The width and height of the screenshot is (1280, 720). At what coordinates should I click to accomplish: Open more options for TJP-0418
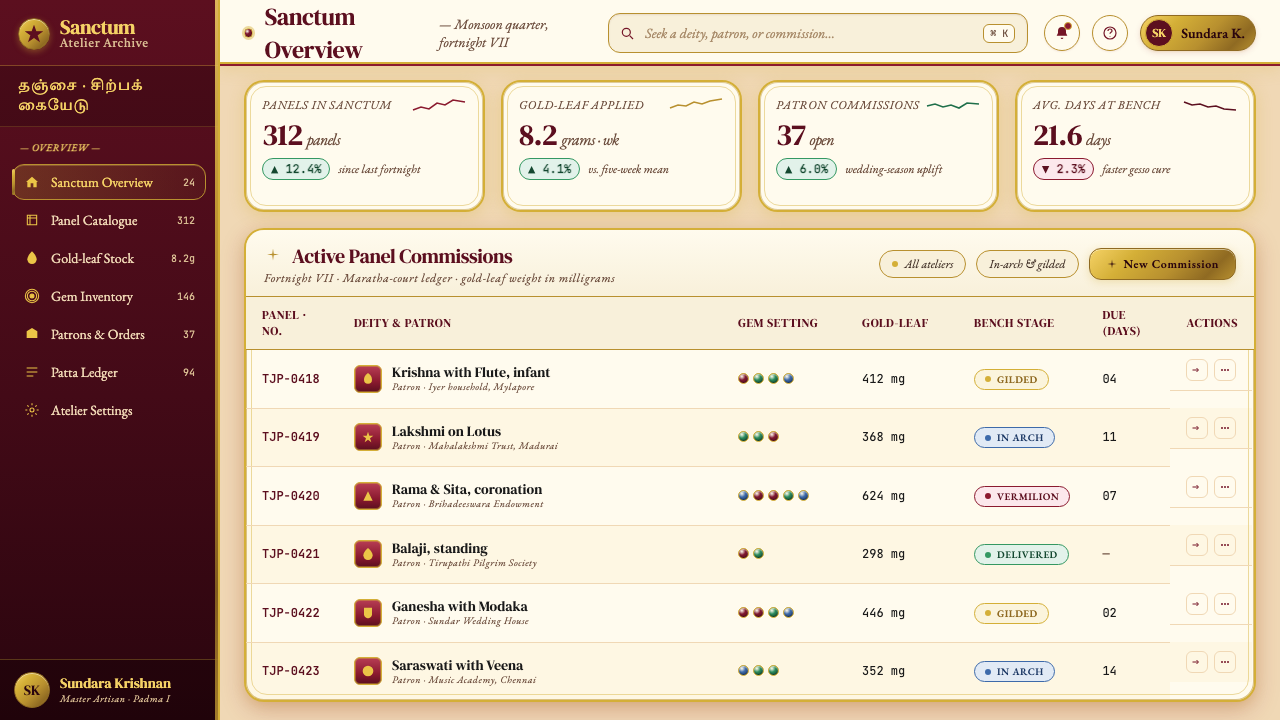pyautogui.click(x=1225, y=370)
